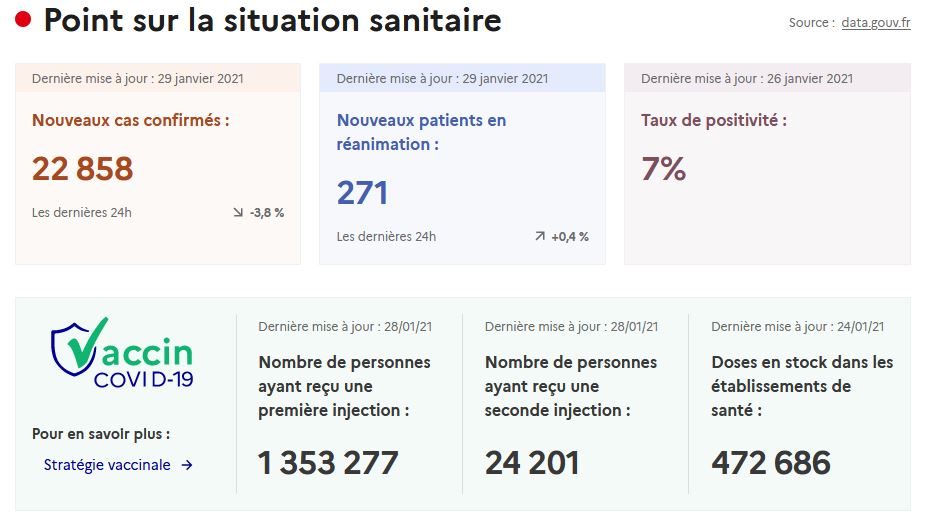This screenshot has height=522, width=926.
Task: Click the 472 686 doses in stock figure
Action: point(771,463)
